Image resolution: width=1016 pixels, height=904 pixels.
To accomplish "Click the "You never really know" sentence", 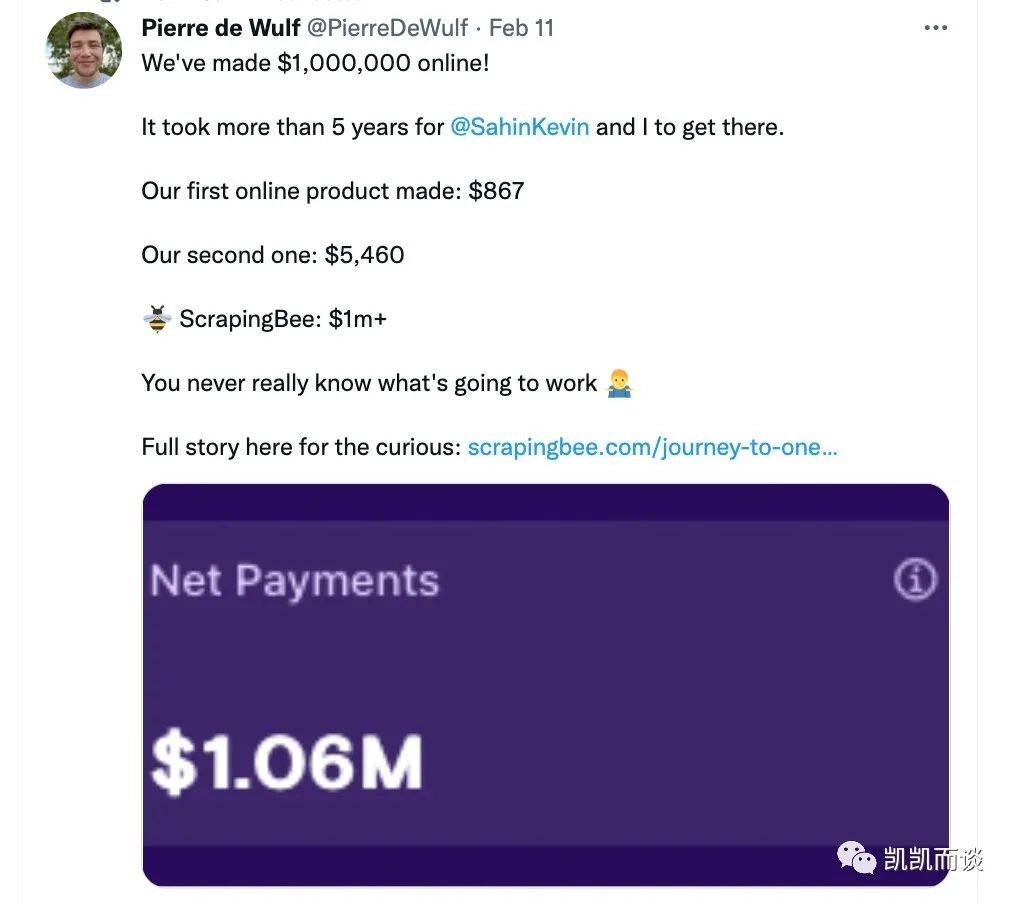I will pyautogui.click(x=369, y=383).
